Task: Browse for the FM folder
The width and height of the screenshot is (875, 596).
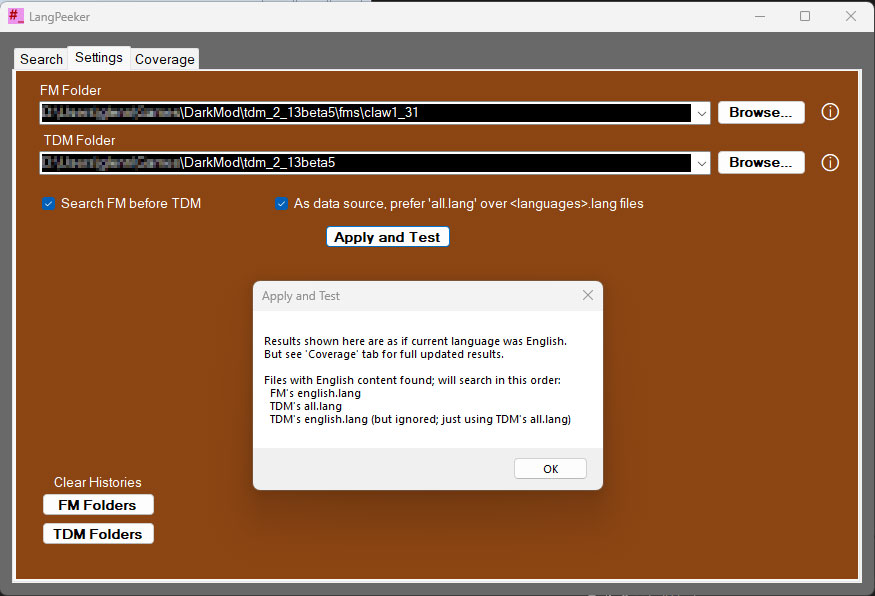Action: [x=760, y=112]
